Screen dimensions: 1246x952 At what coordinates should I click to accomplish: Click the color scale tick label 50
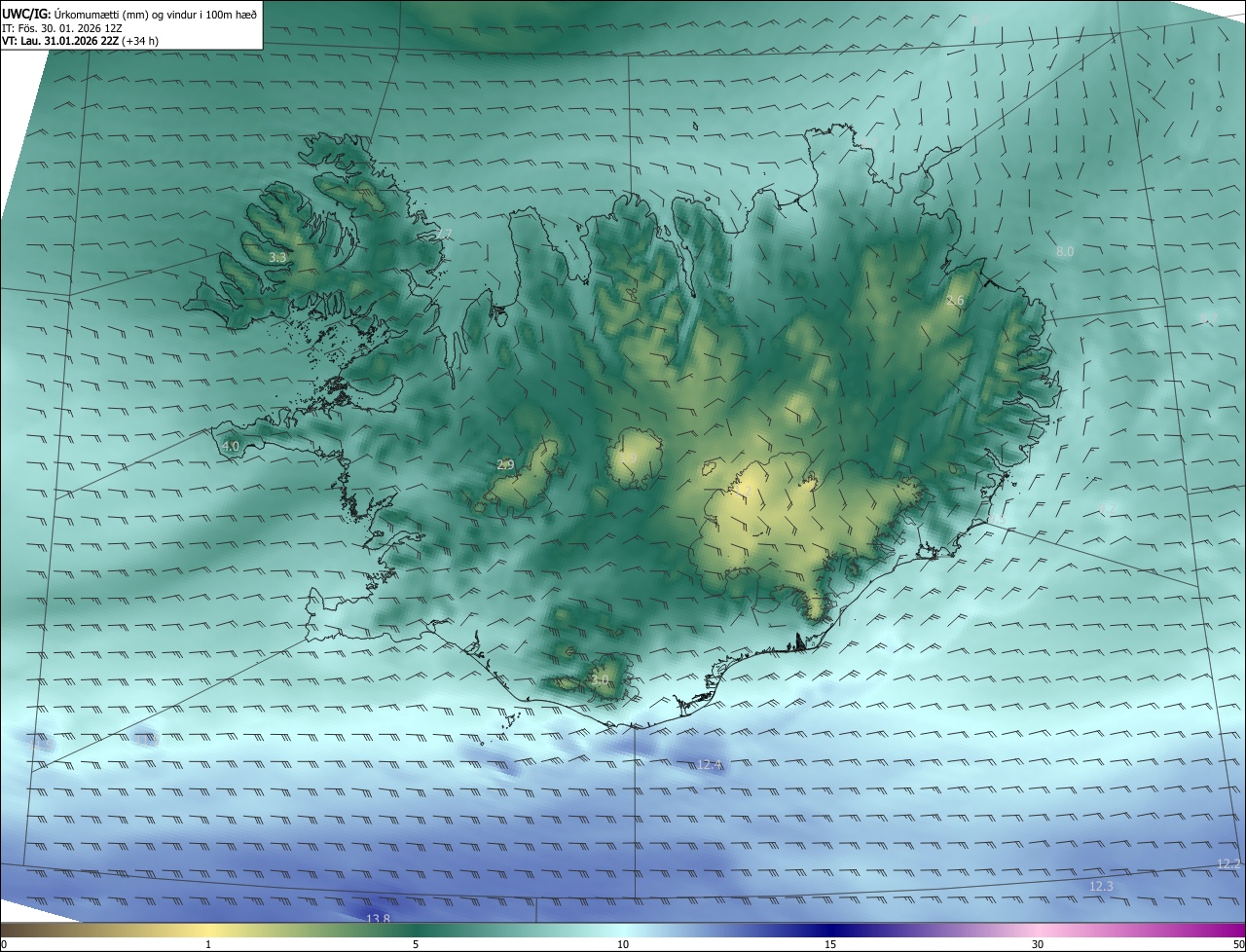(x=1238, y=944)
